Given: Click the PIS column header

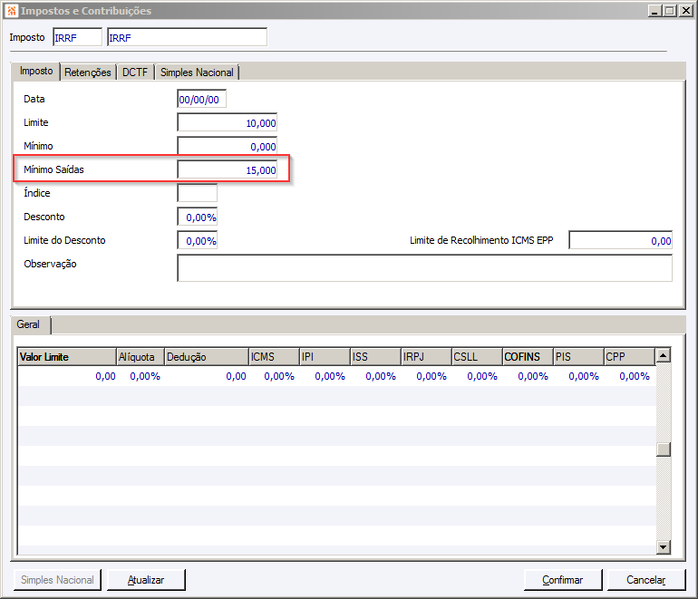Looking at the screenshot, I should tap(579, 357).
